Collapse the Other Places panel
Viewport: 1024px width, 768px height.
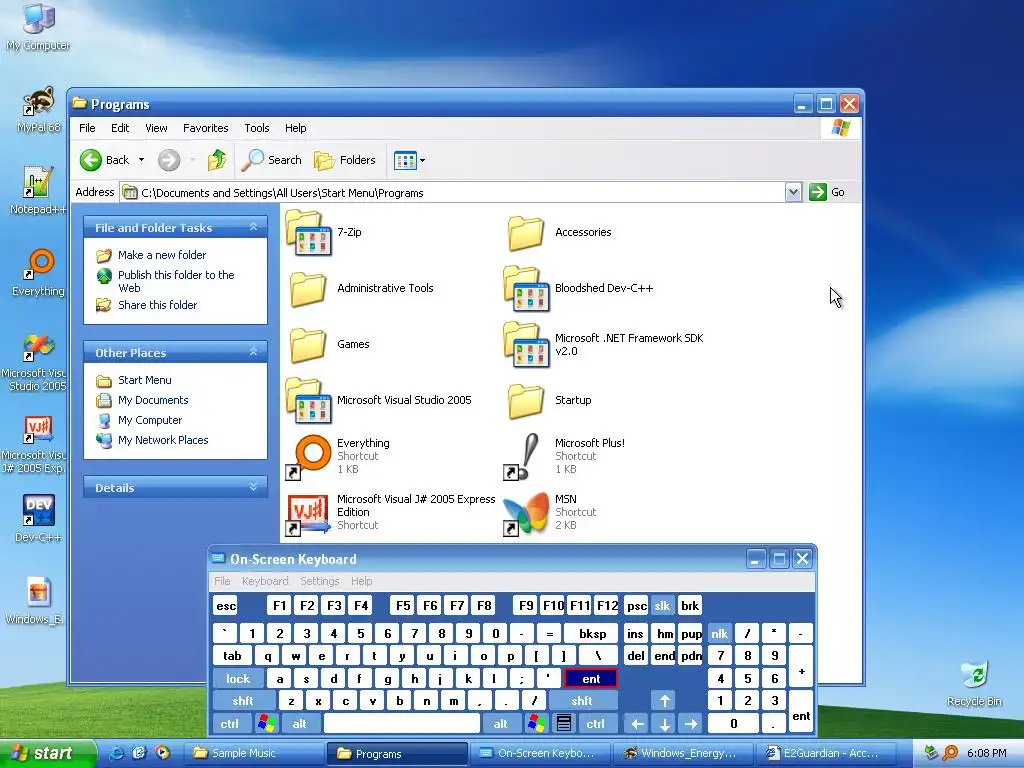(x=253, y=352)
